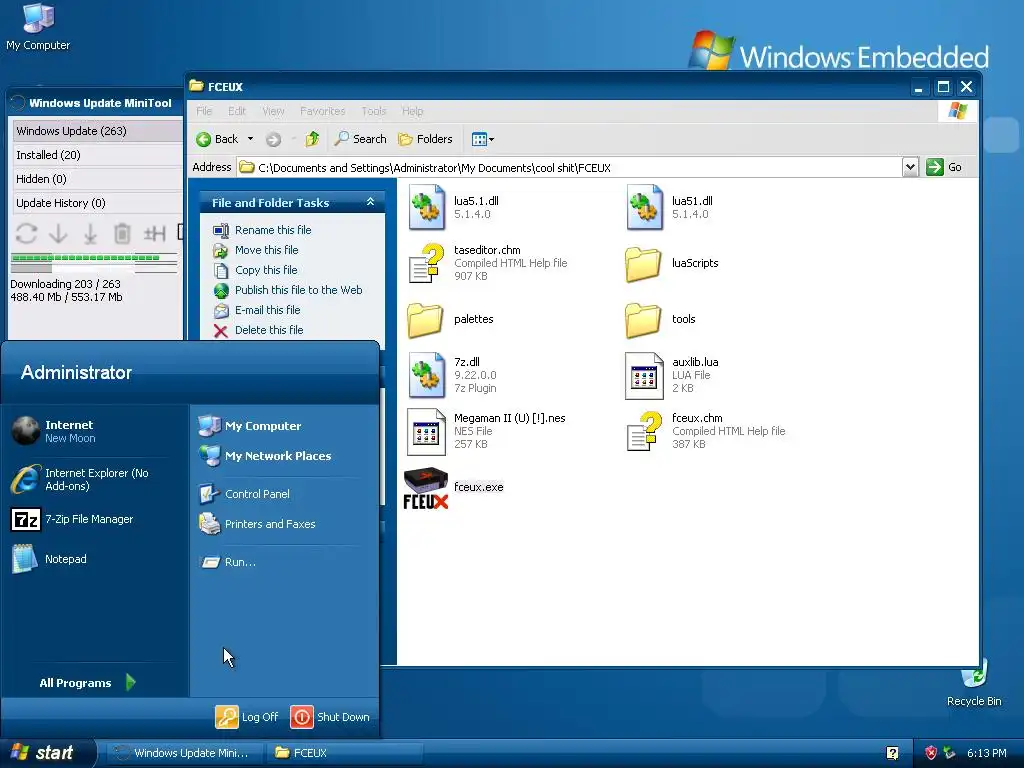Click the address path input field
1024x768 pixels.
click(568, 167)
